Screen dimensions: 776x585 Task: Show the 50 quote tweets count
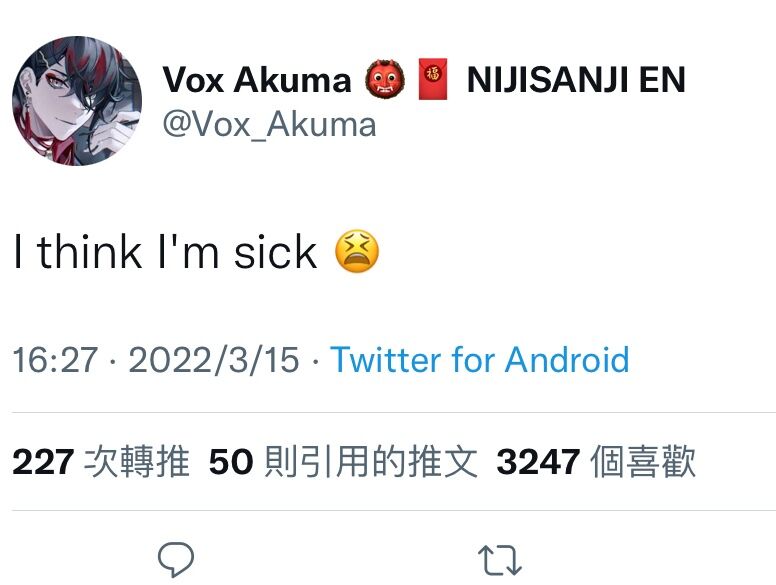(x=231, y=462)
